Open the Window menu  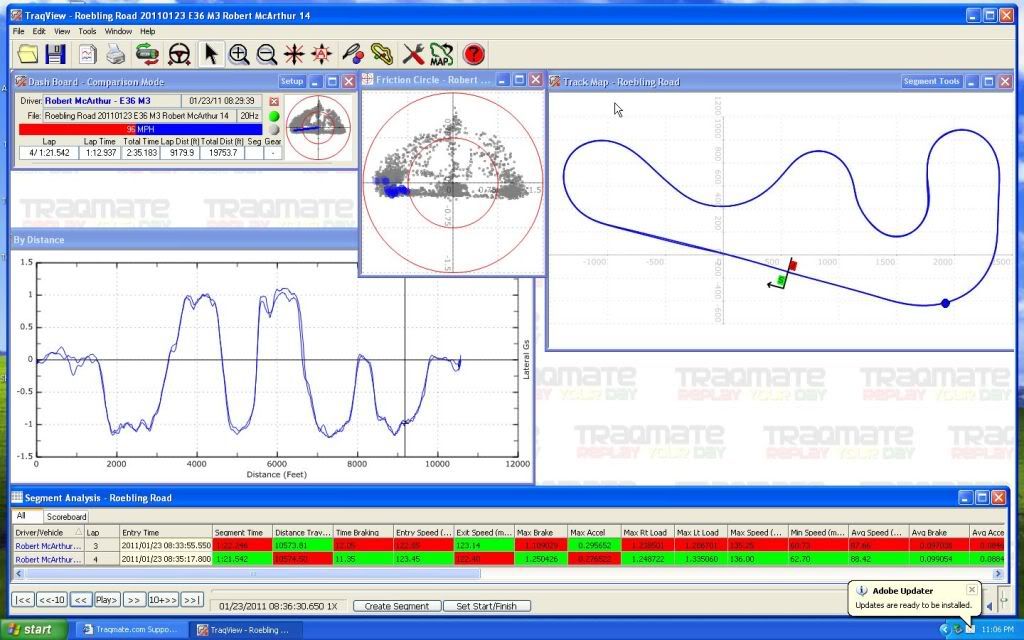point(118,31)
